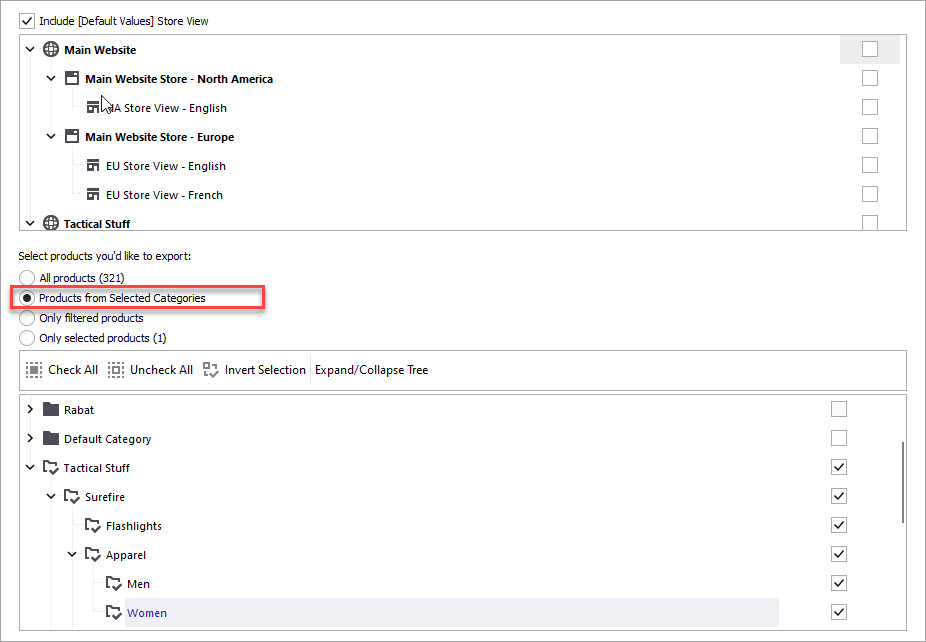
Task: Click the North America store icon
Action: coord(72,78)
